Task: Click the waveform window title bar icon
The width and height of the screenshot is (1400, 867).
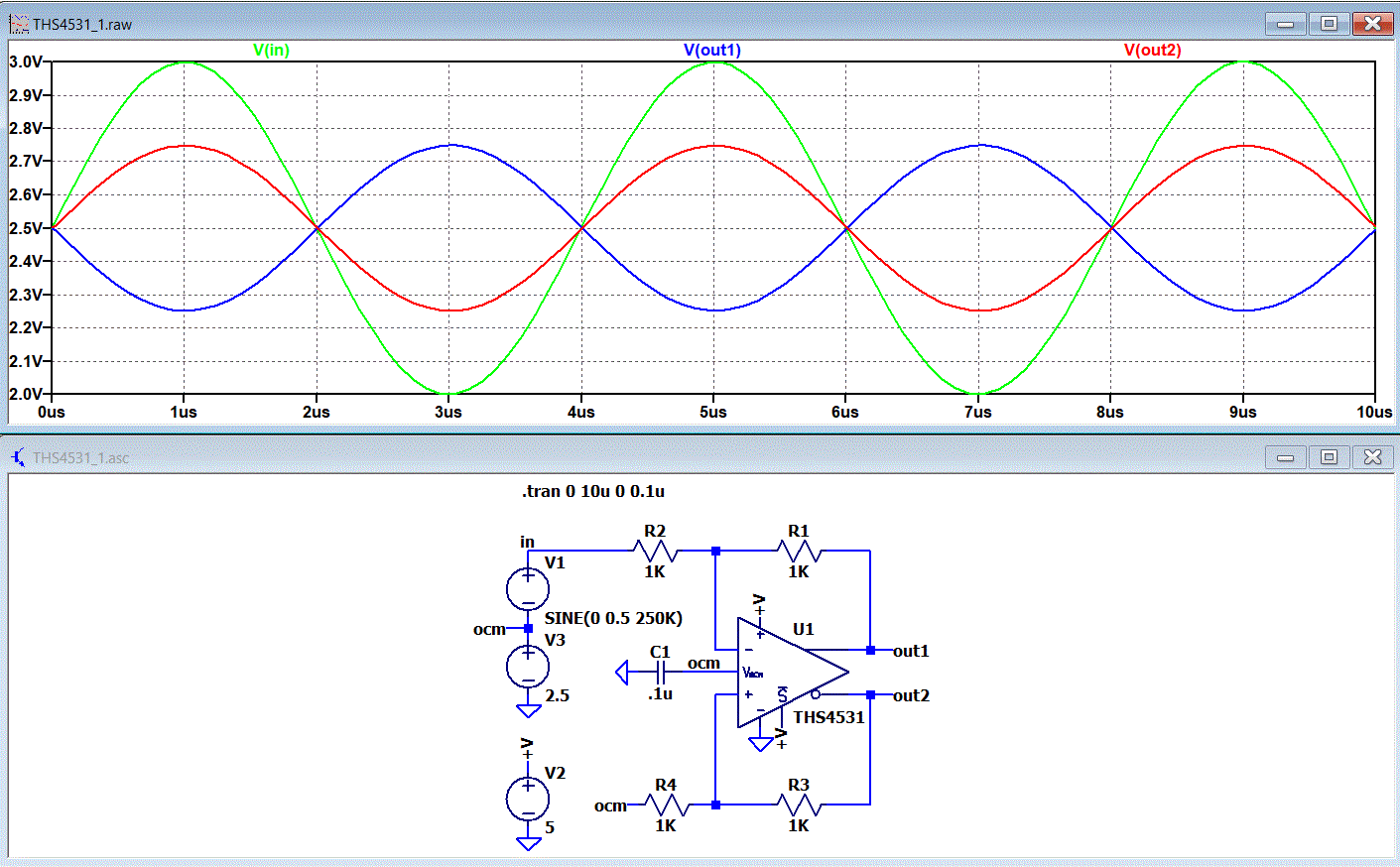Action: [x=19, y=24]
